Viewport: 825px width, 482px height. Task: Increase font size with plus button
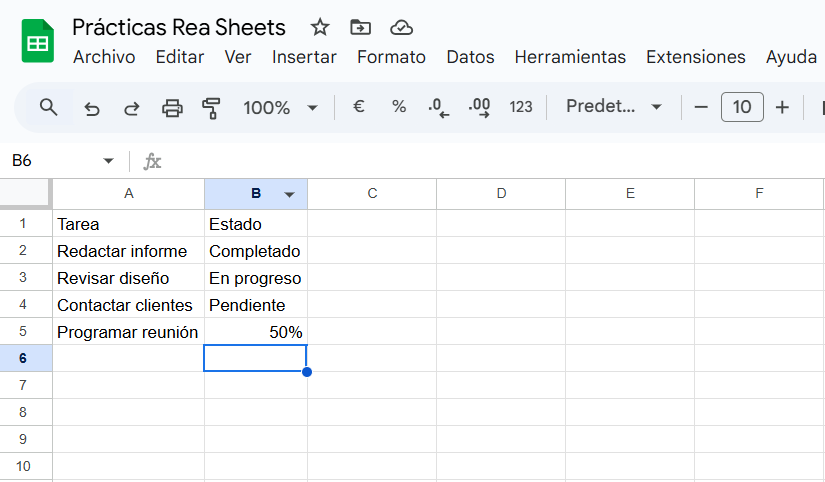point(782,107)
